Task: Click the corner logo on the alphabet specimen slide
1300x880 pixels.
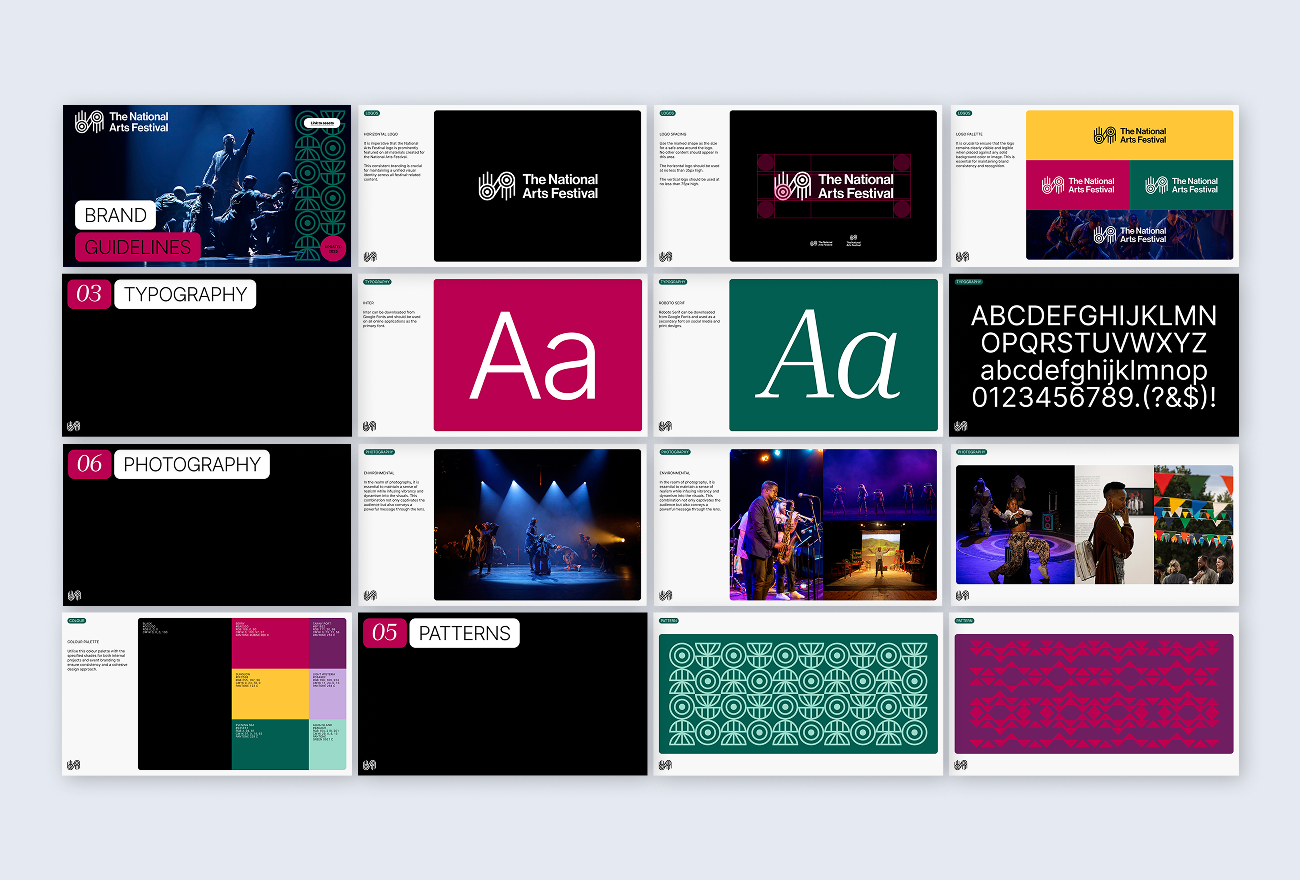Action: point(962,426)
